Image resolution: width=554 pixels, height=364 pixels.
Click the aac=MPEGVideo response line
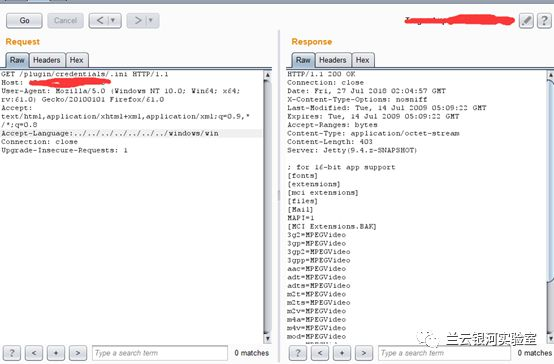click(x=317, y=269)
